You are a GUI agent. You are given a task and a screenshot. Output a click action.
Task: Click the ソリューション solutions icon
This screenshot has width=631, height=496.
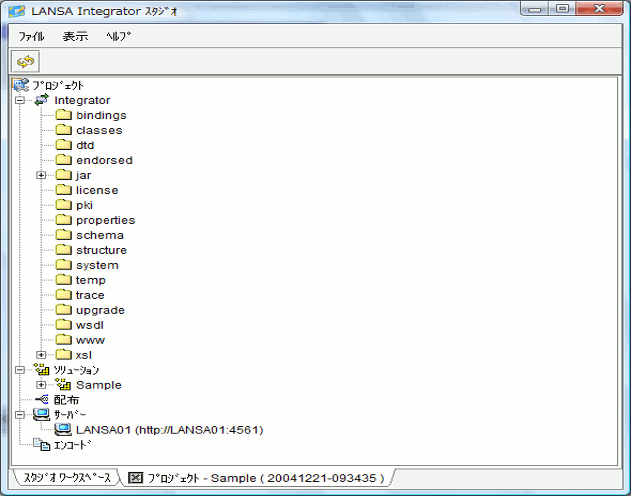[x=41, y=369]
